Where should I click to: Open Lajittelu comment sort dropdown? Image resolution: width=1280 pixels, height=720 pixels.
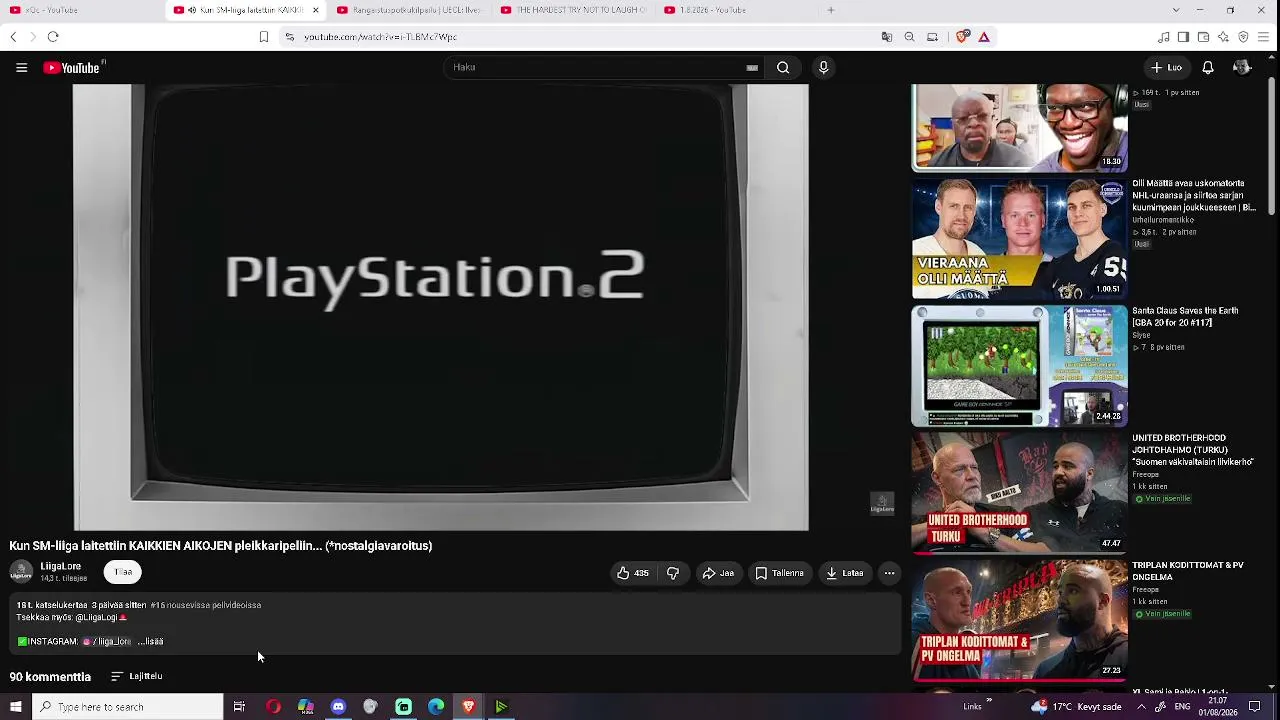coord(137,677)
